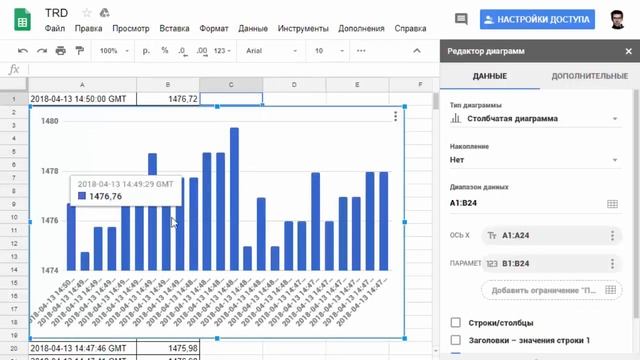Viewport: 640px width, 360px height.
Task: Click the document title TRD
Action: pyautogui.click(x=56, y=13)
